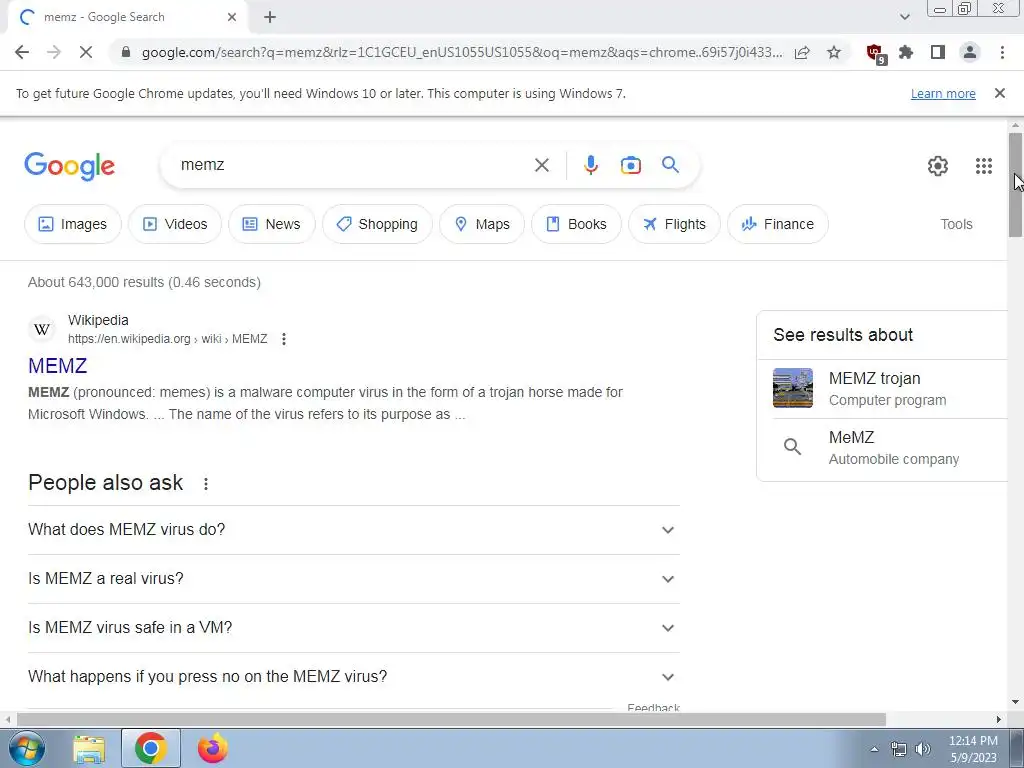Switch to News results
Screen dimensions: 1024x768
(272, 224)
